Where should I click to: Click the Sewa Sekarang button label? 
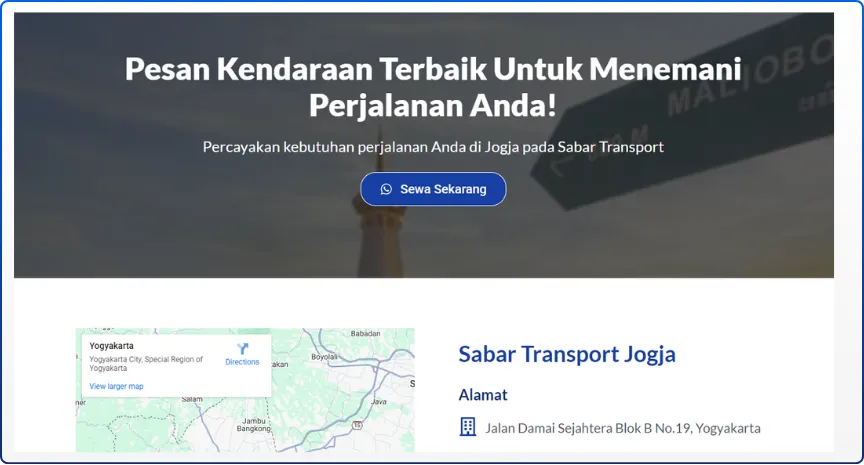(443, 189)
